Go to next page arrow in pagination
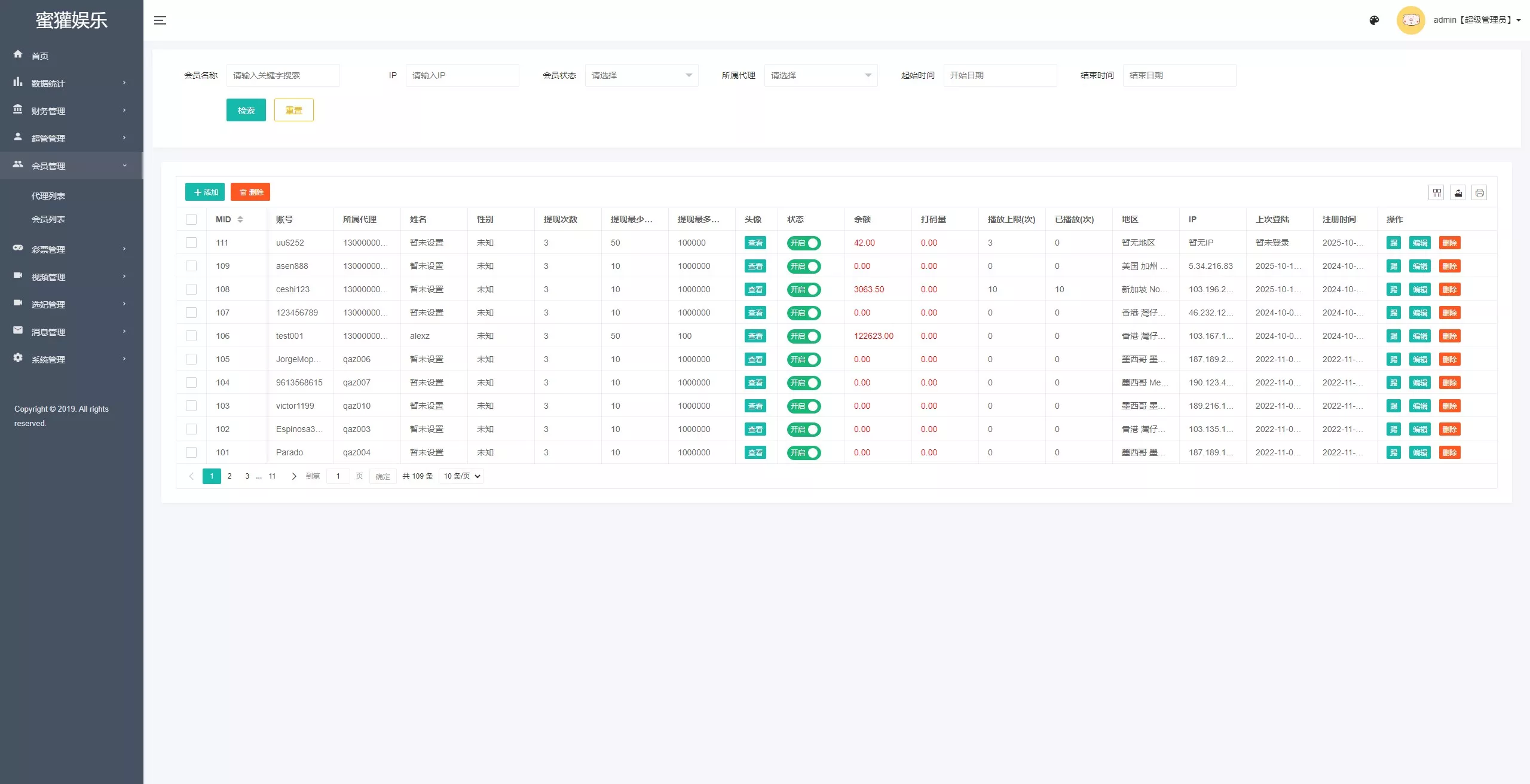This screenshot has height=784, width=1530. point(293,476)
